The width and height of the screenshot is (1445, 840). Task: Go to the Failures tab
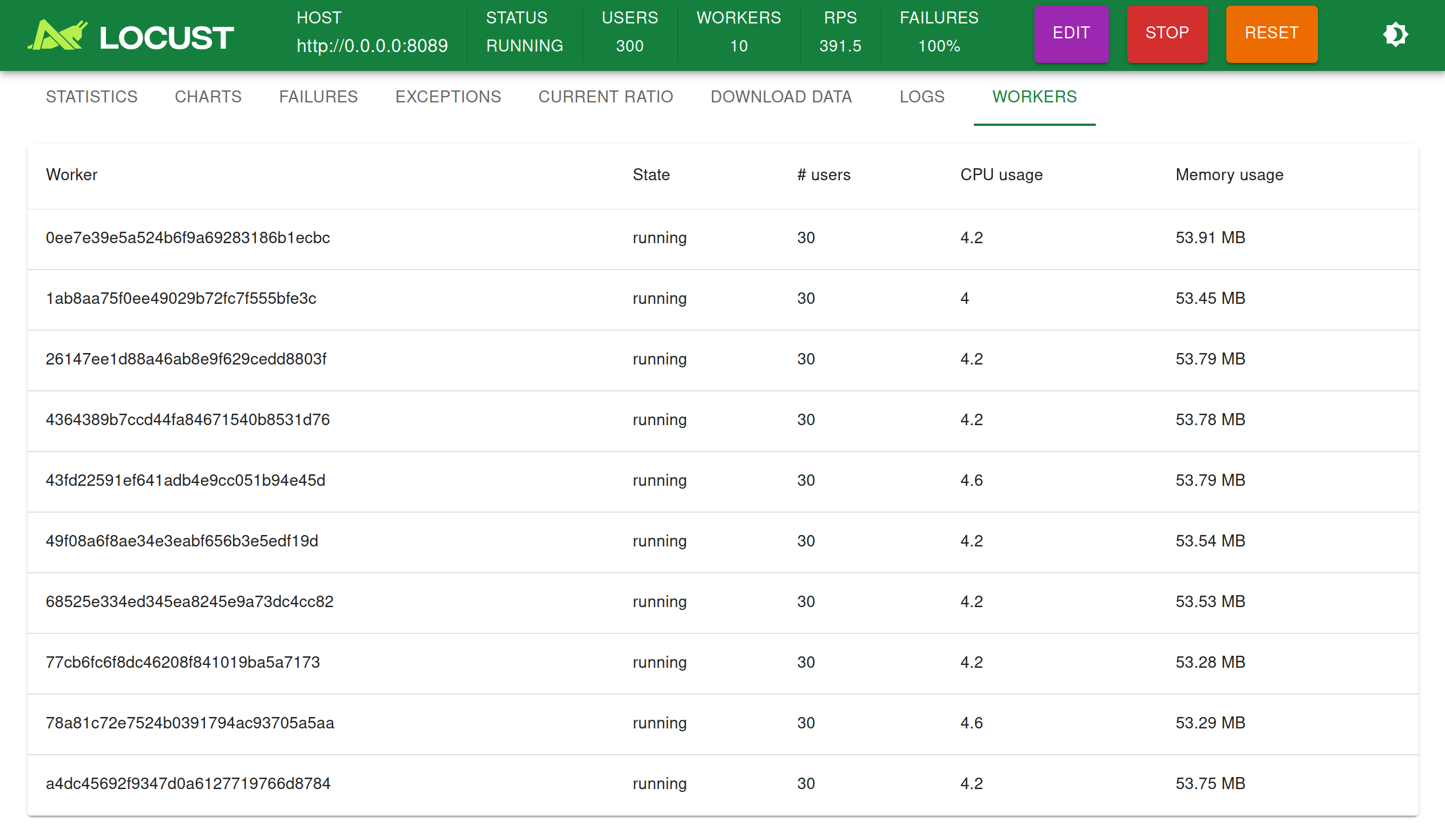318,96
